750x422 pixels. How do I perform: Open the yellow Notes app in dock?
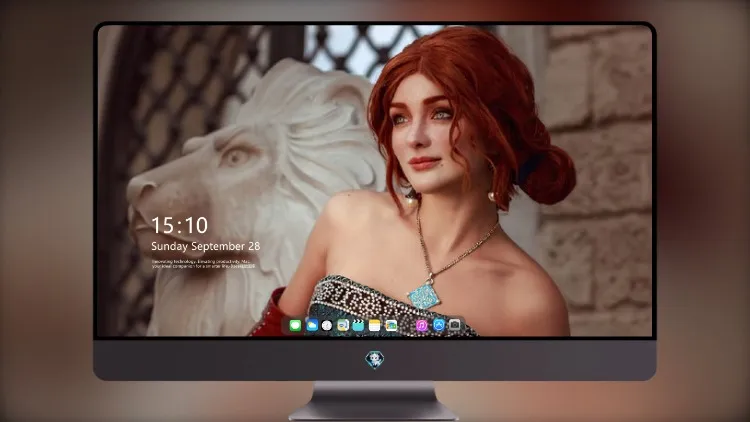[375, 326]
